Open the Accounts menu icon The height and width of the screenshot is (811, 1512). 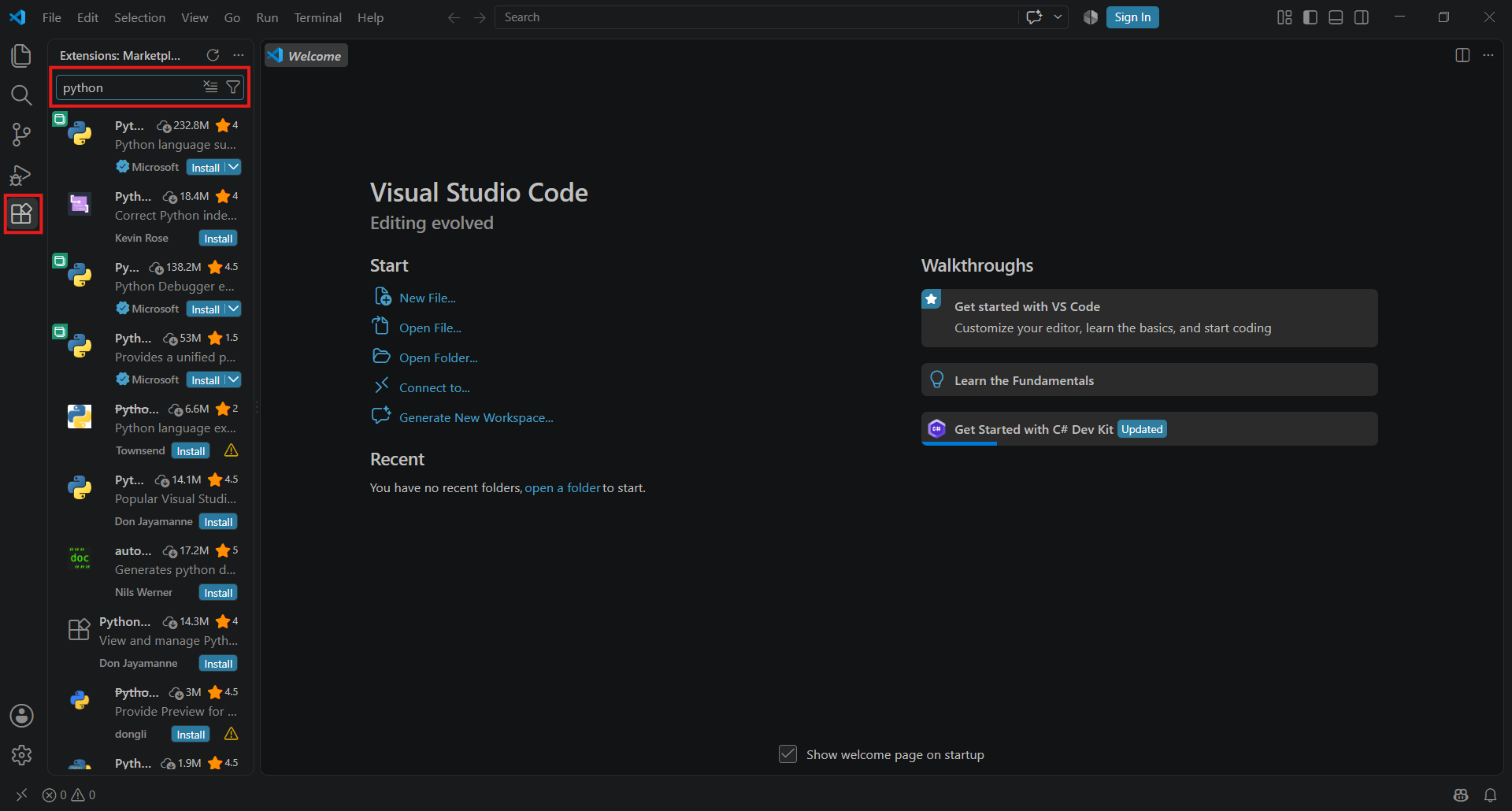(x=21, y=716)
